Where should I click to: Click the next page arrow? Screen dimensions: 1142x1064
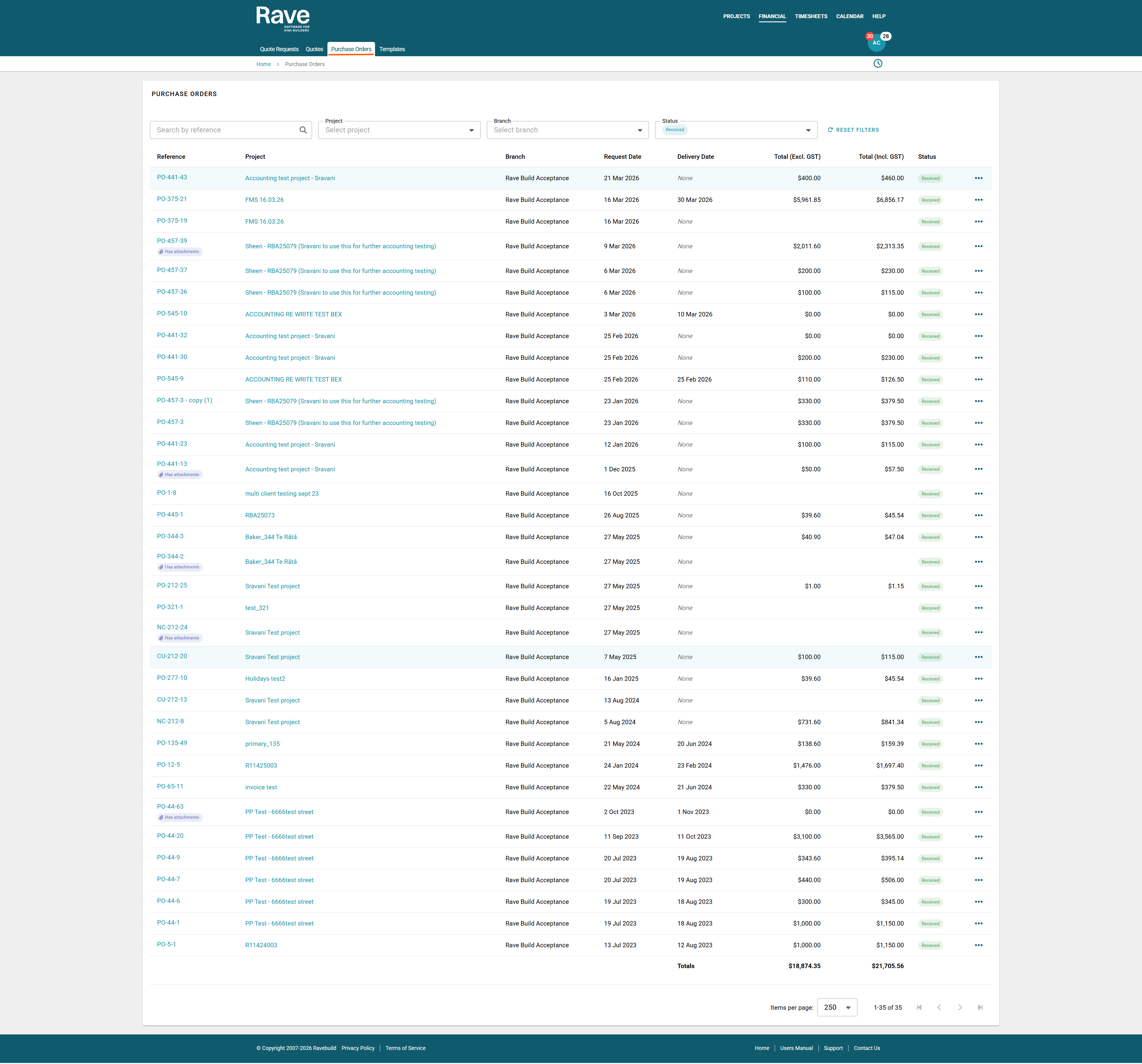[x=959, y=1007]
